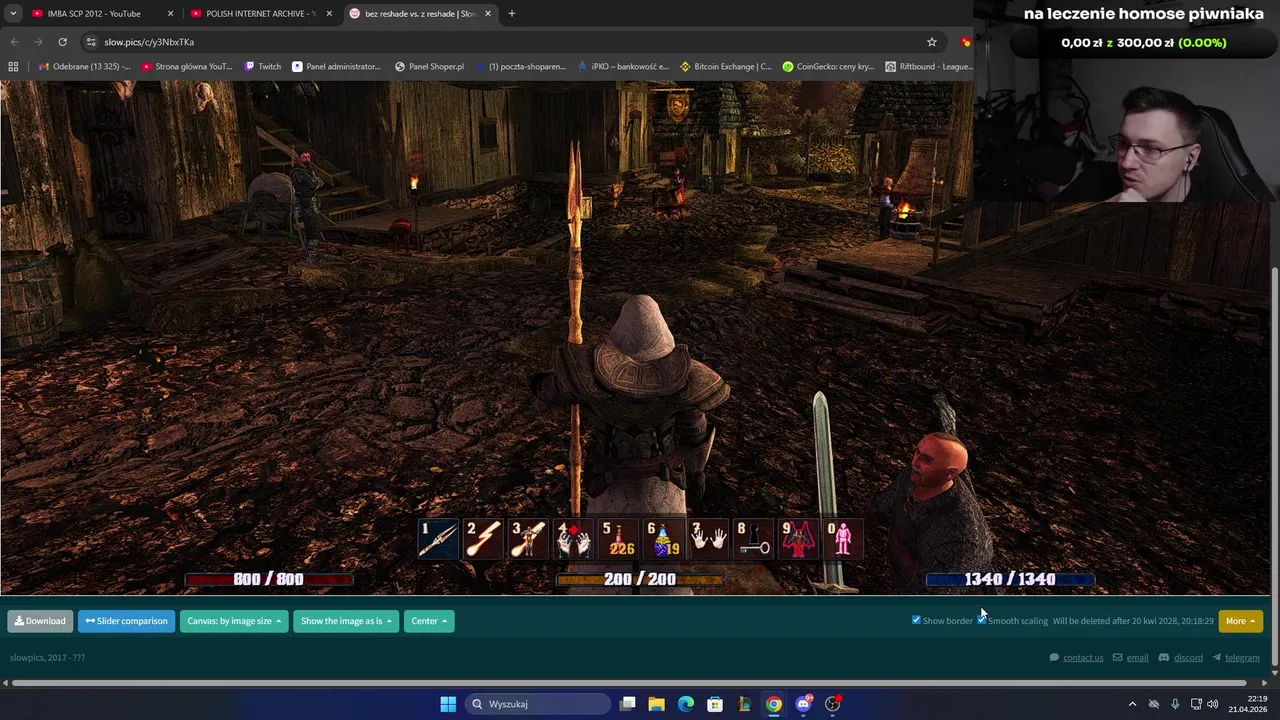1280x720 pixels.
Task: Open Microsoft Store from the taskbar
Action: click(x=715, y=704)
